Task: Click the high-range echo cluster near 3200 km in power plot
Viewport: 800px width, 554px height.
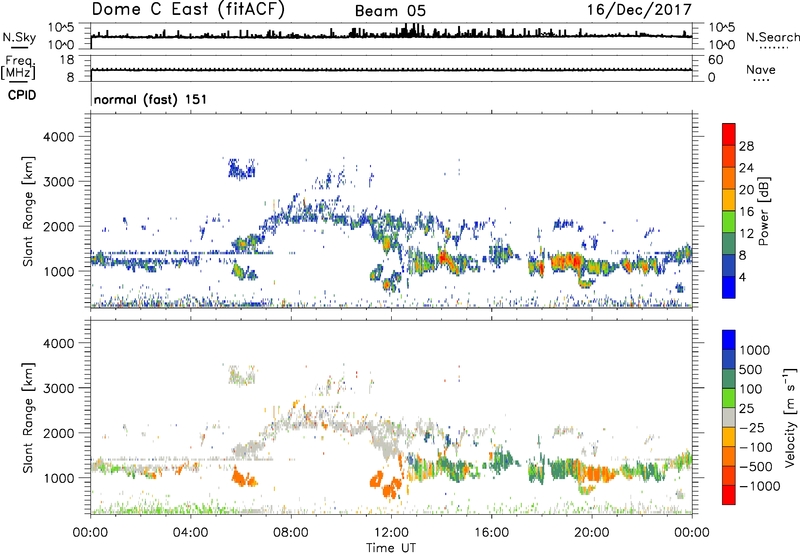Action: [241, 169]
